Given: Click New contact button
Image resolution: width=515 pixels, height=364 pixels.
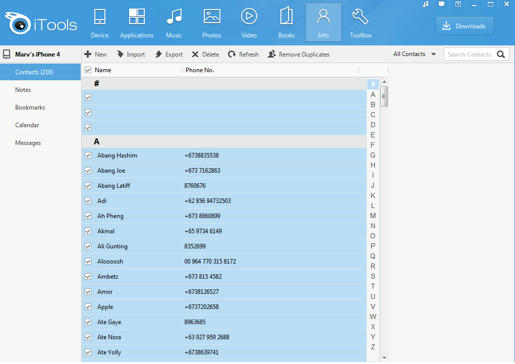Looking at the screenshot, I should pyautogui.click(x=96, y=54).
